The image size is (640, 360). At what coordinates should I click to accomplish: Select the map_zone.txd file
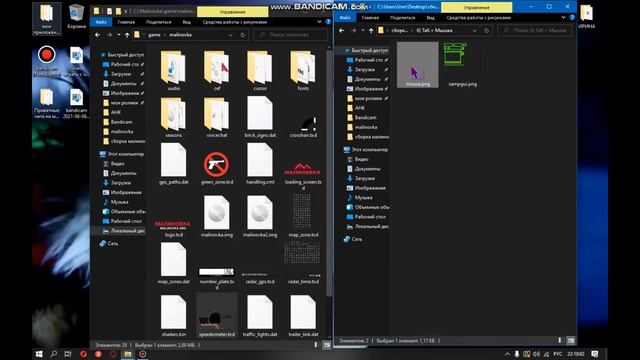click(x=303, y=216)
